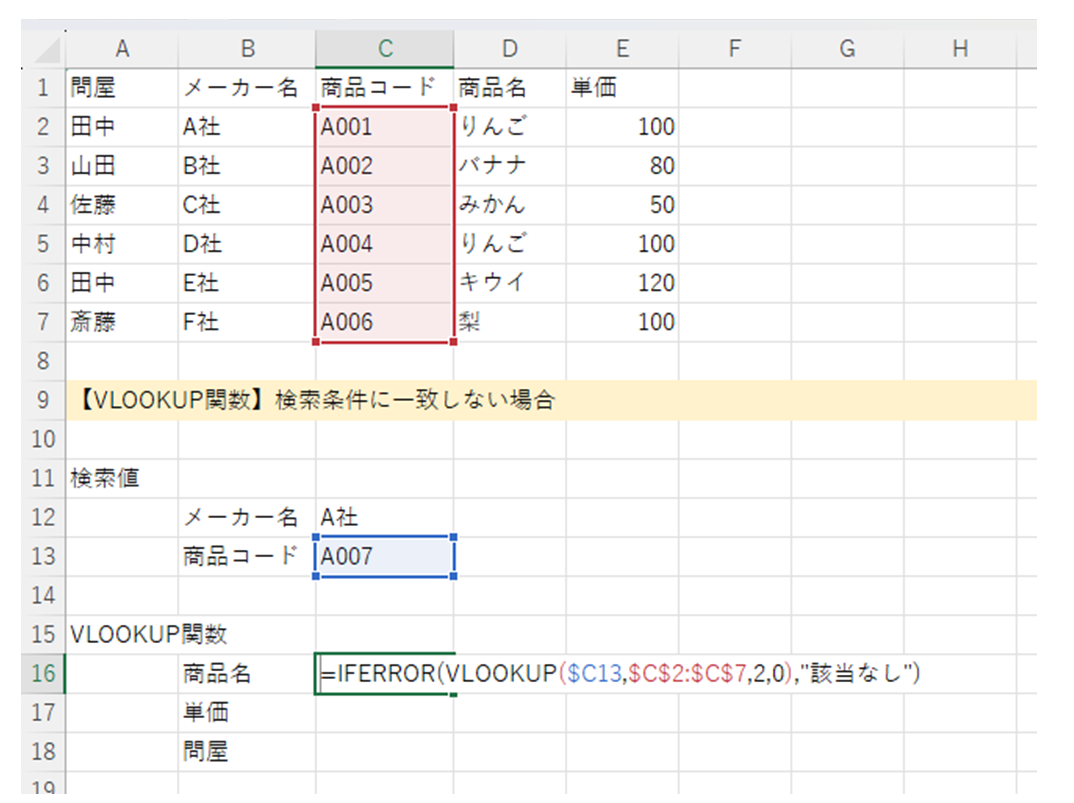
Task: Select row 10 header
Action: click(43, 439)
